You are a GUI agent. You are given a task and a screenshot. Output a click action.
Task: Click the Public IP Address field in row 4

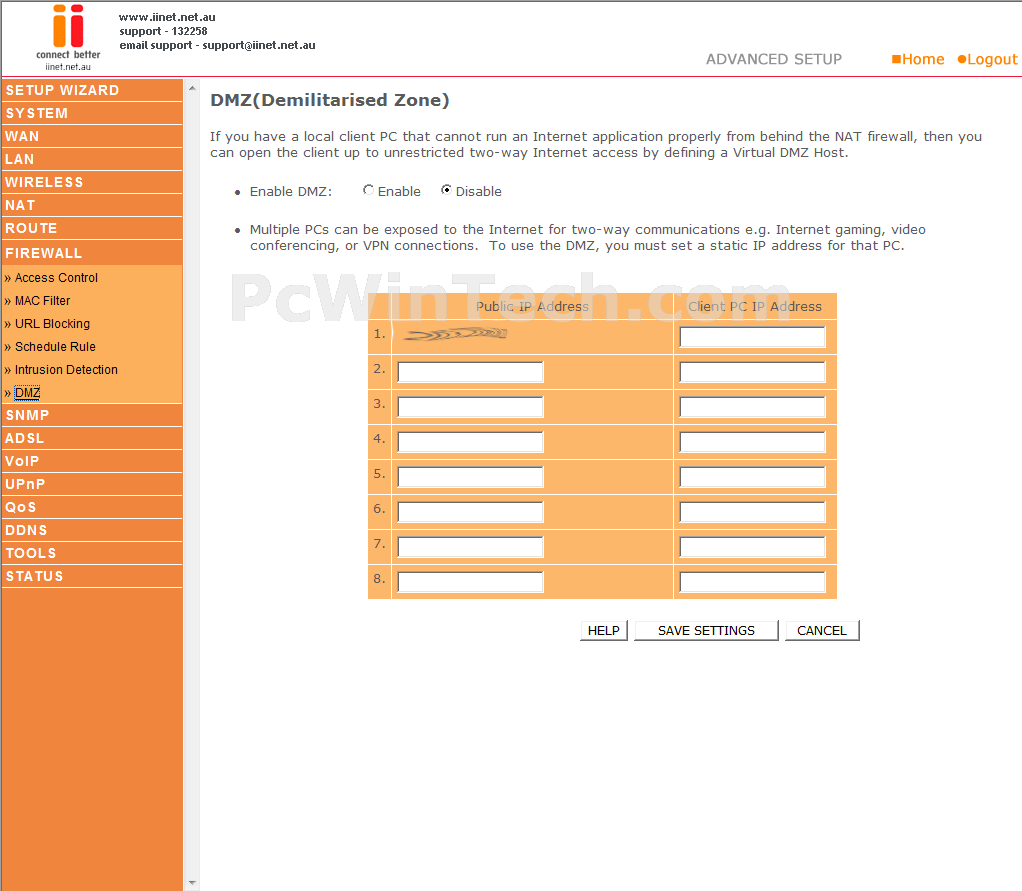point(470,442)
